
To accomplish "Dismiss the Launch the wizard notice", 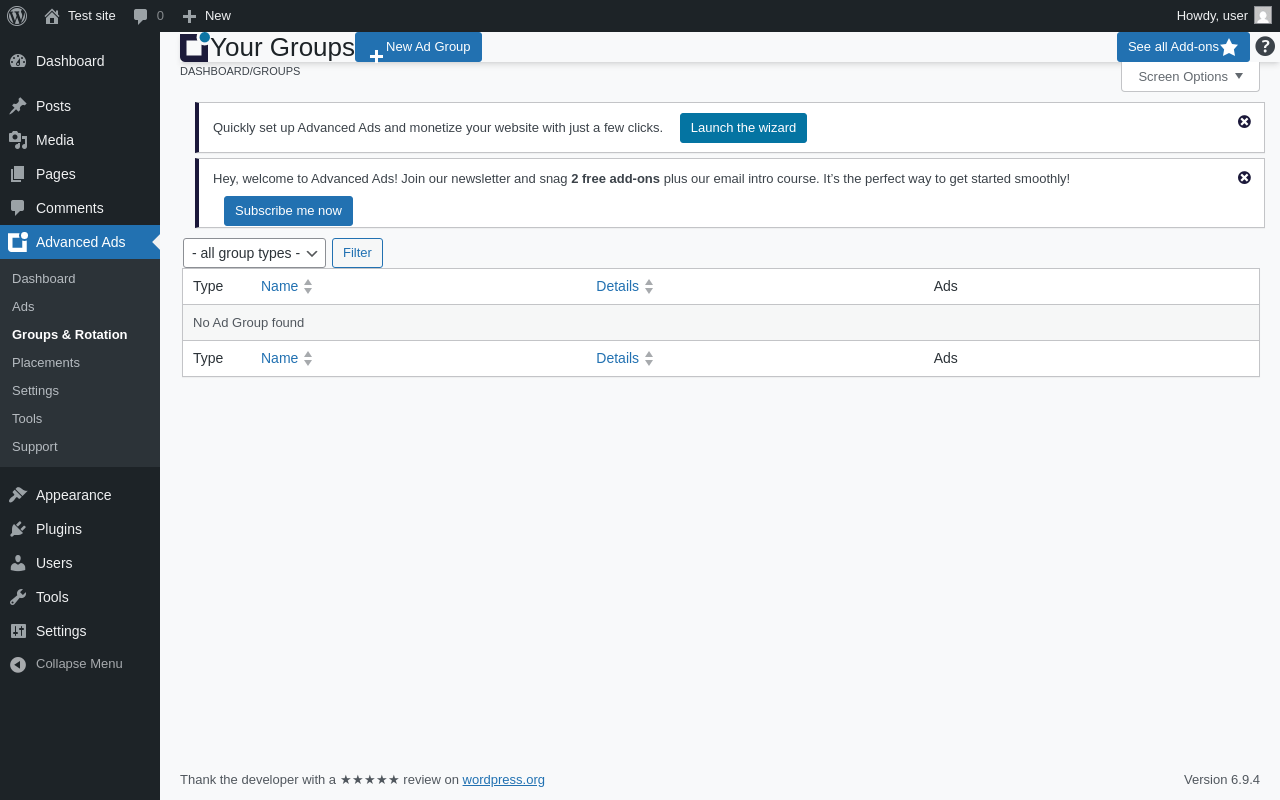I will [x=1244, y=121].
